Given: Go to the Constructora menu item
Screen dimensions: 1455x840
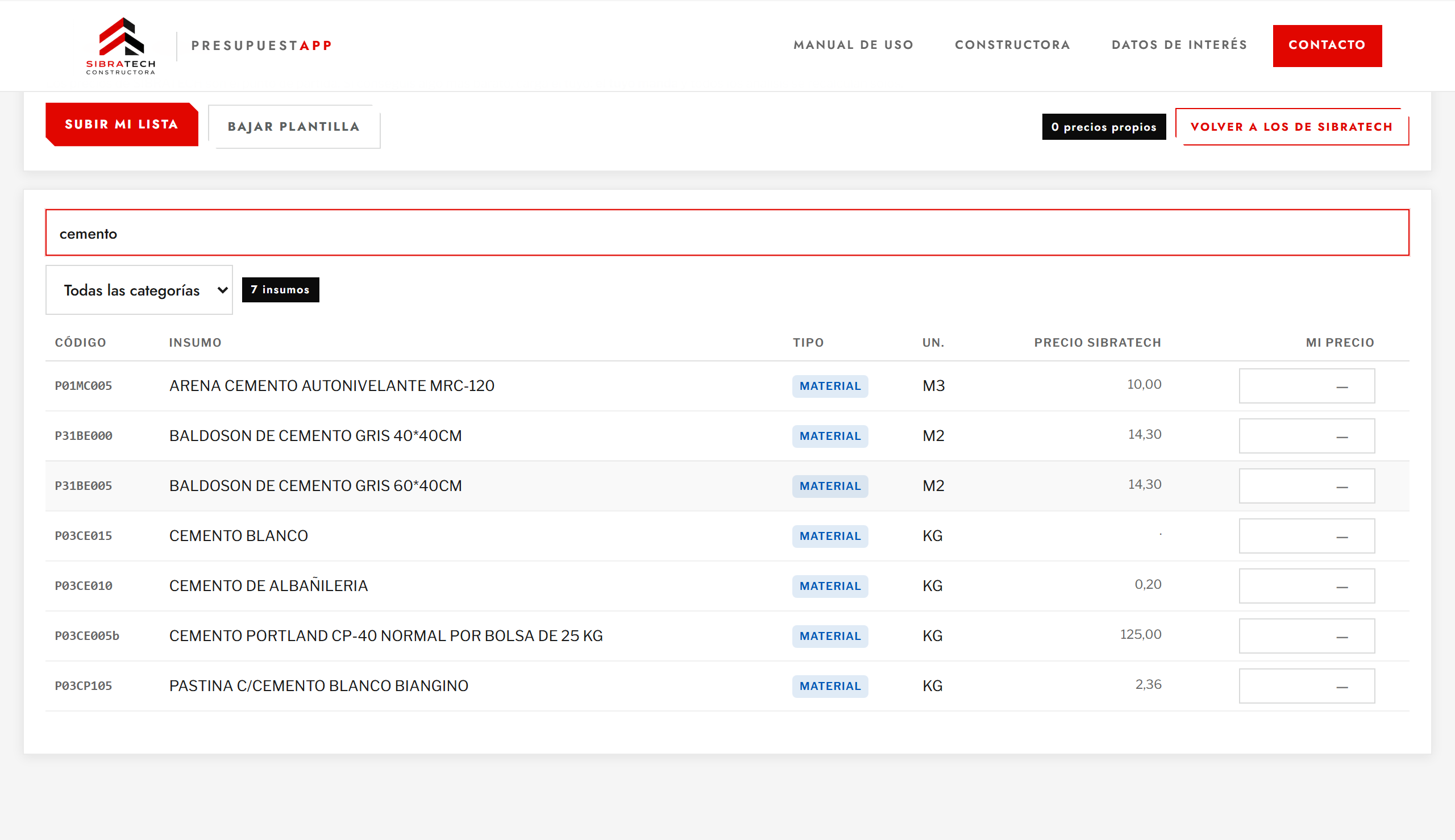Looking at the screenshot, I should click(x=1012, y=45).
